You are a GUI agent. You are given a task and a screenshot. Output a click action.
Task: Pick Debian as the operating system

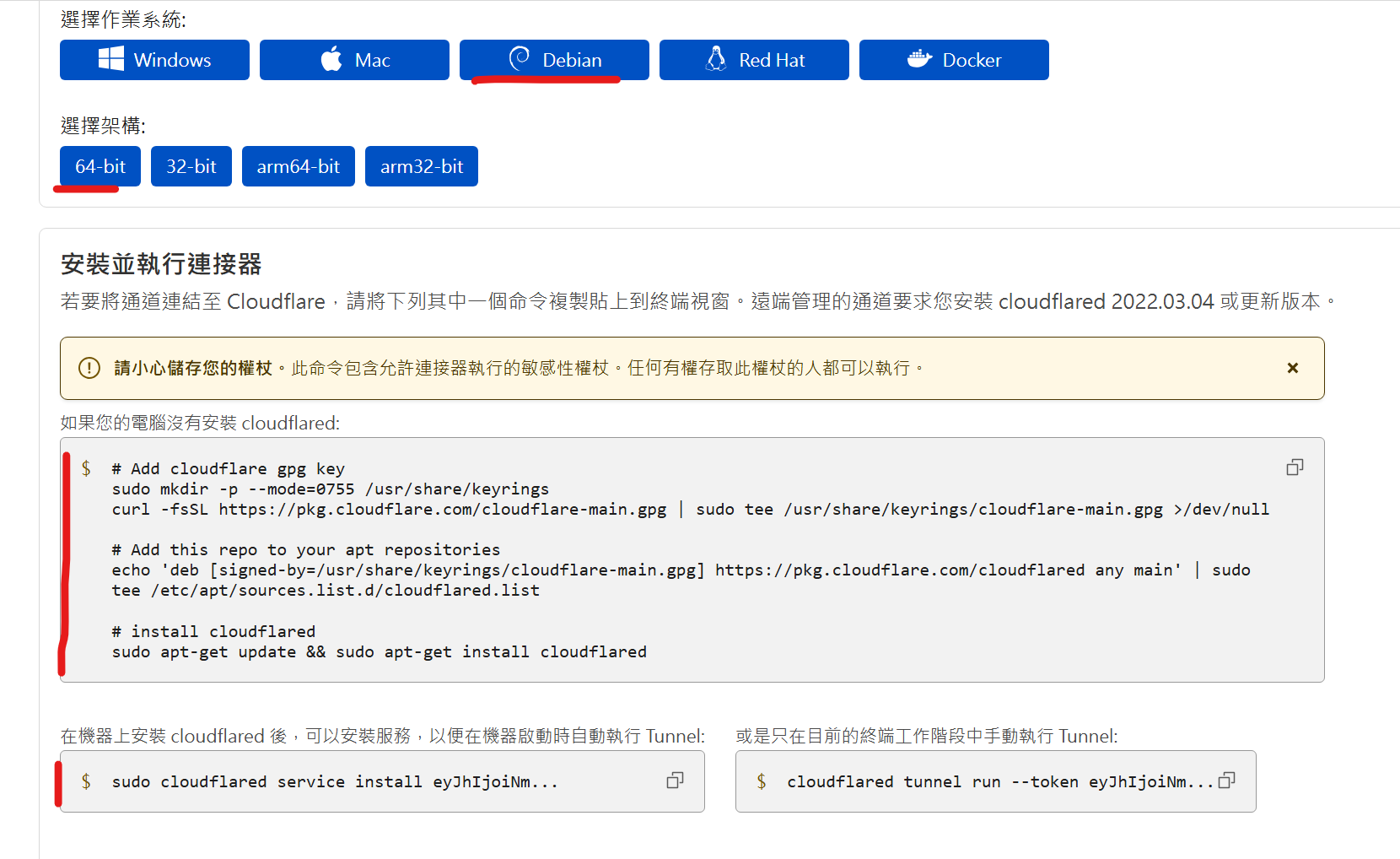coord(554,60)
